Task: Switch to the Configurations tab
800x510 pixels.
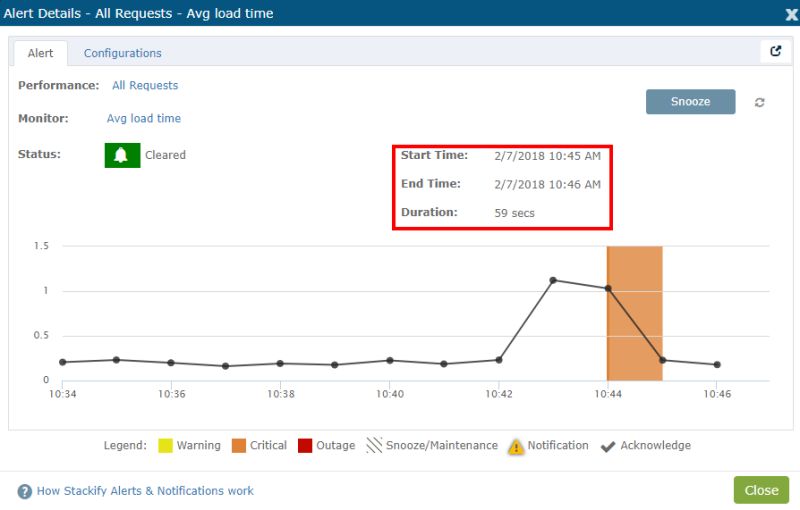Action: click(x=122, y=53)
